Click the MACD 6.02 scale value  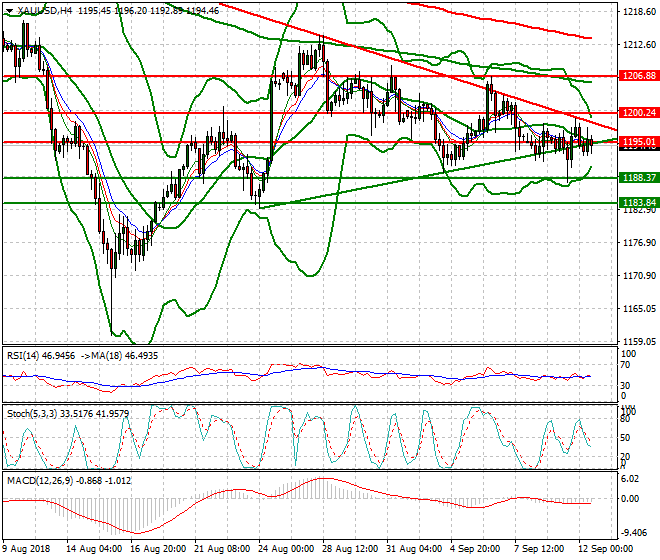click(x=630, y=479)
